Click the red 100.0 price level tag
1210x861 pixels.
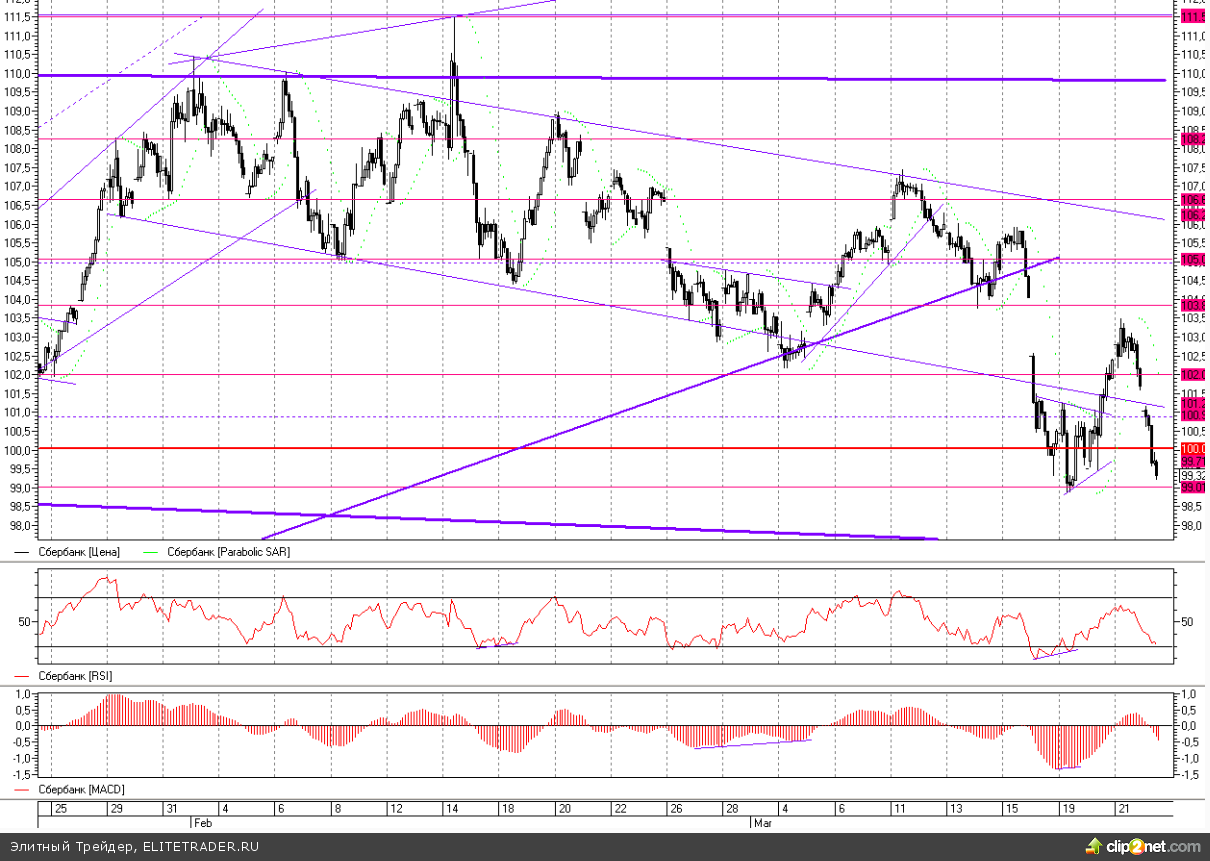click(1193, 449)
